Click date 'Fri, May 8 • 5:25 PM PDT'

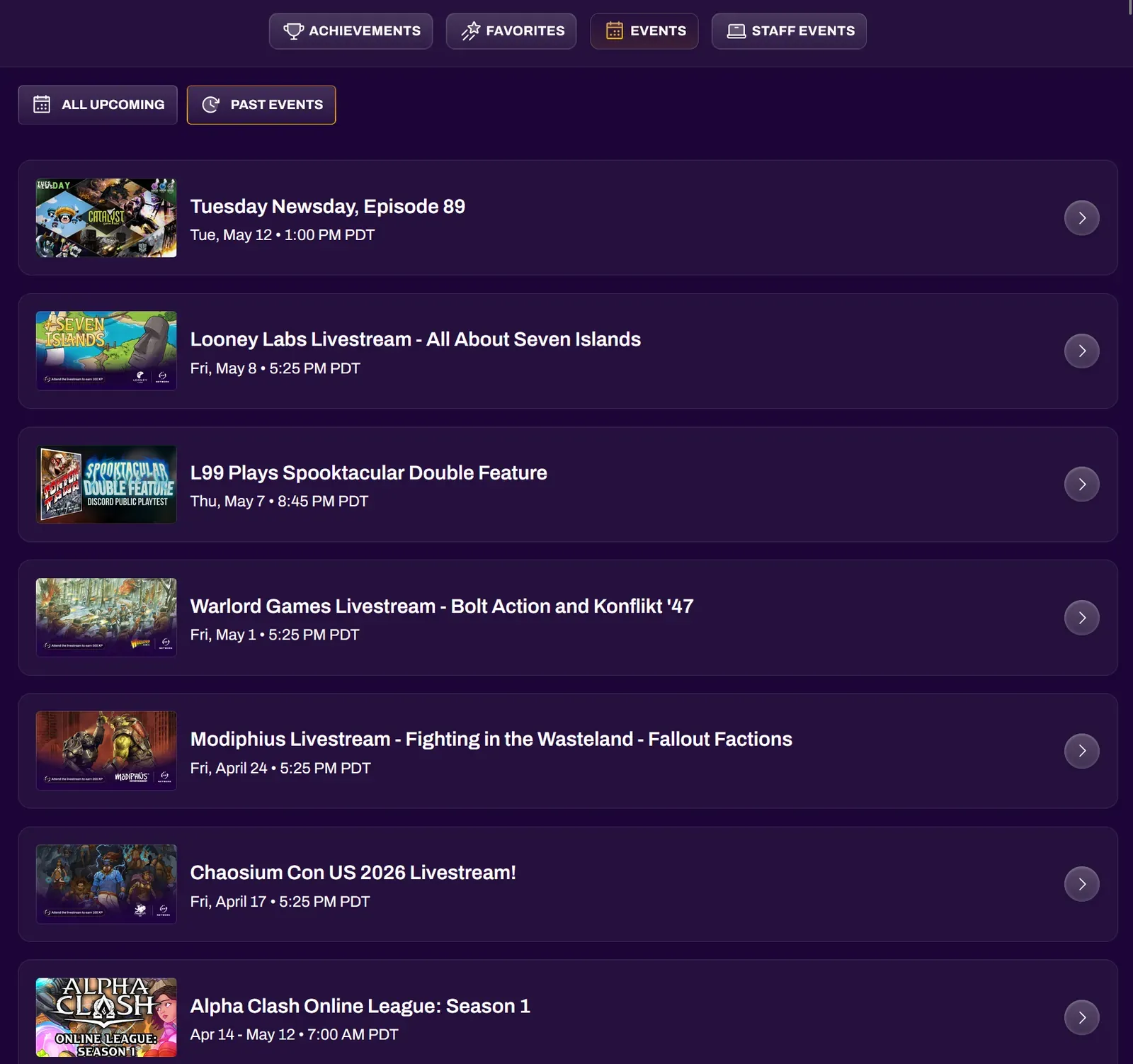tap(275, 368)
